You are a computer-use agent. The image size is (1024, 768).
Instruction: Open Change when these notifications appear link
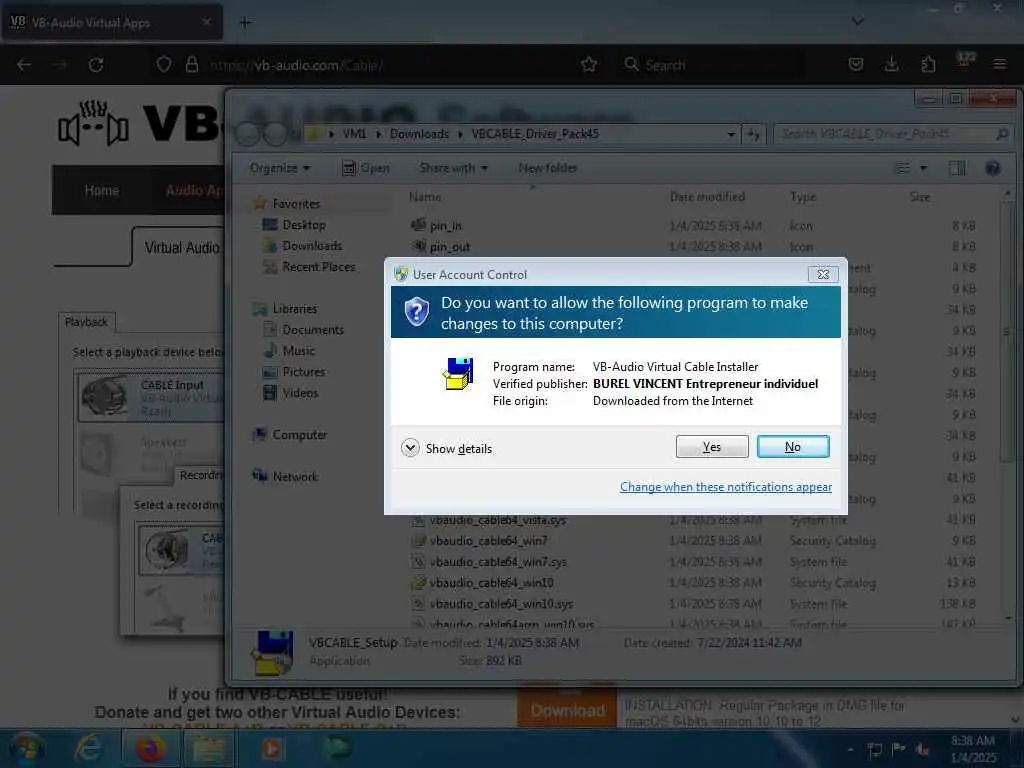pyautogui.click(x=726, y=487)
